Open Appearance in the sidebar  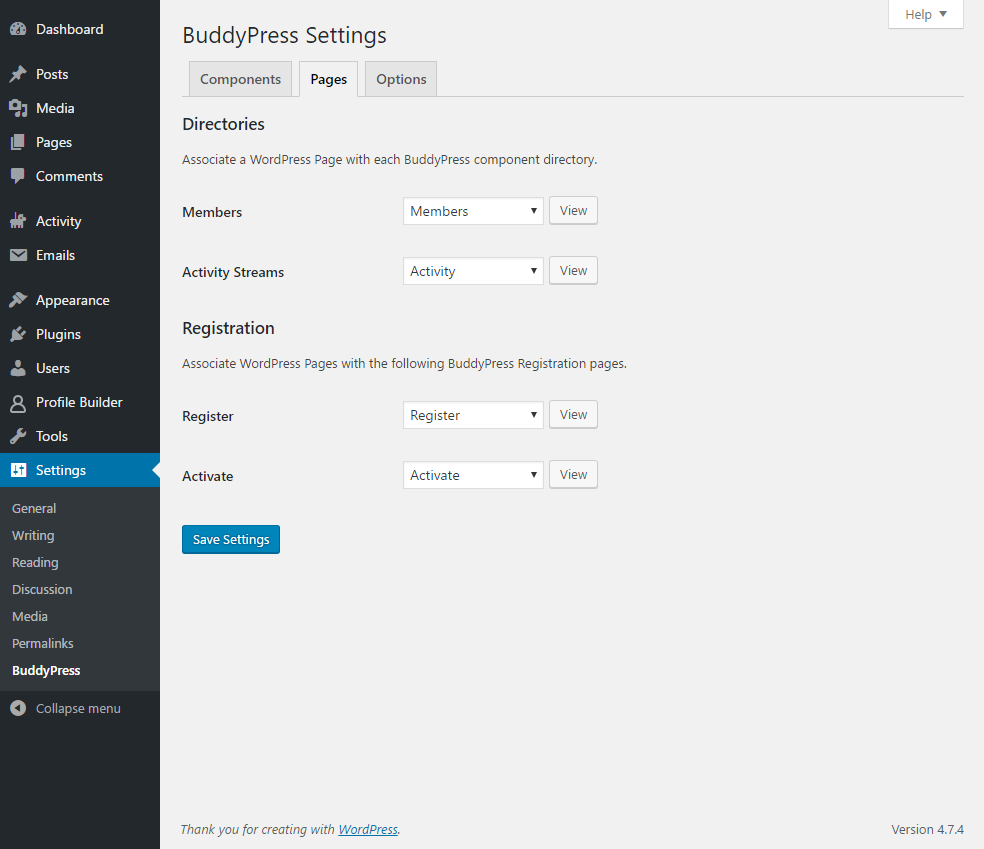(x=80, y=300)
